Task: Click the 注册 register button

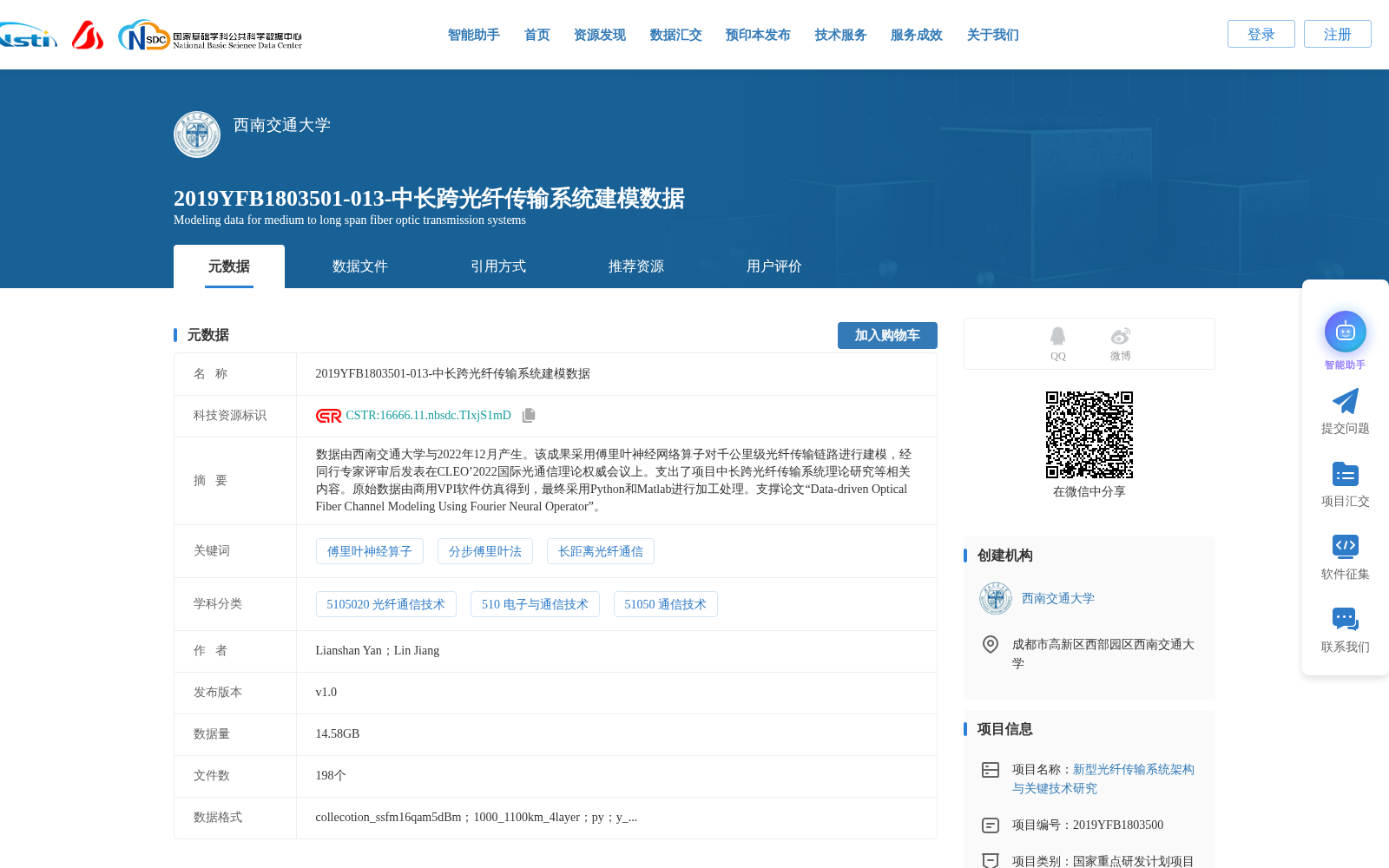Action: 1338,34
